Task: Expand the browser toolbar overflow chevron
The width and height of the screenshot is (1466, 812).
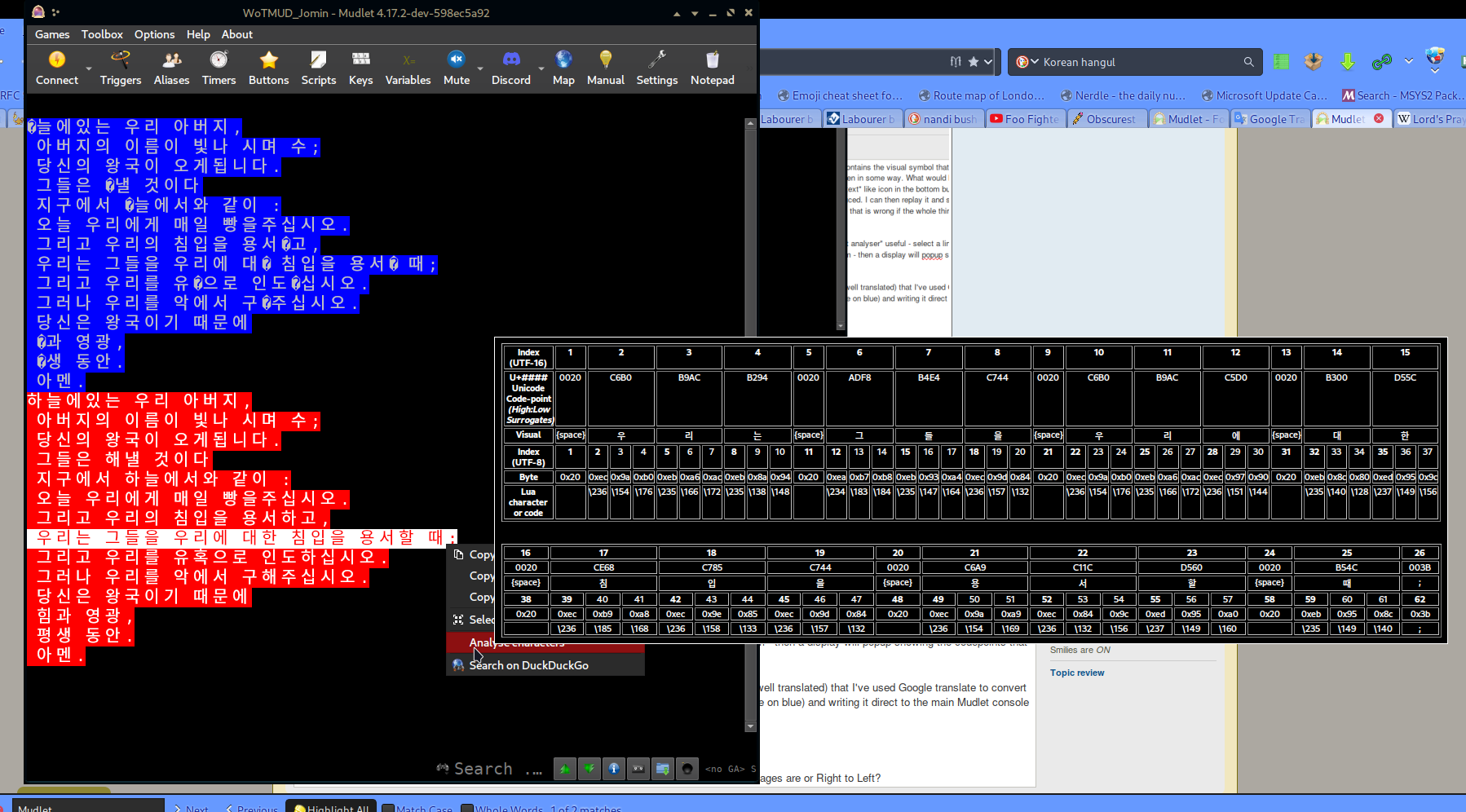Action: point(1408,61)
